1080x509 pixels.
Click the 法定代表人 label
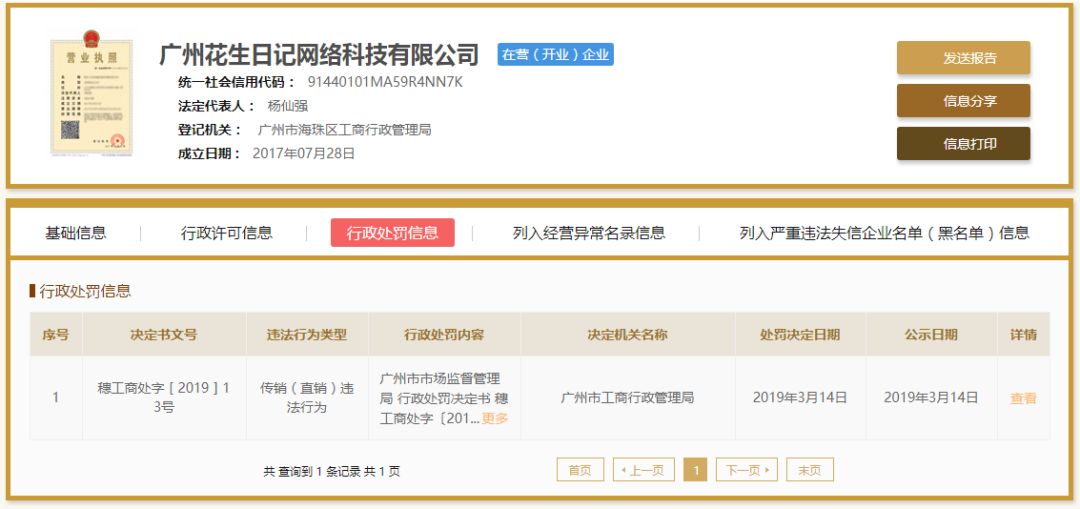pyautogui.click(x=217, y=106)
